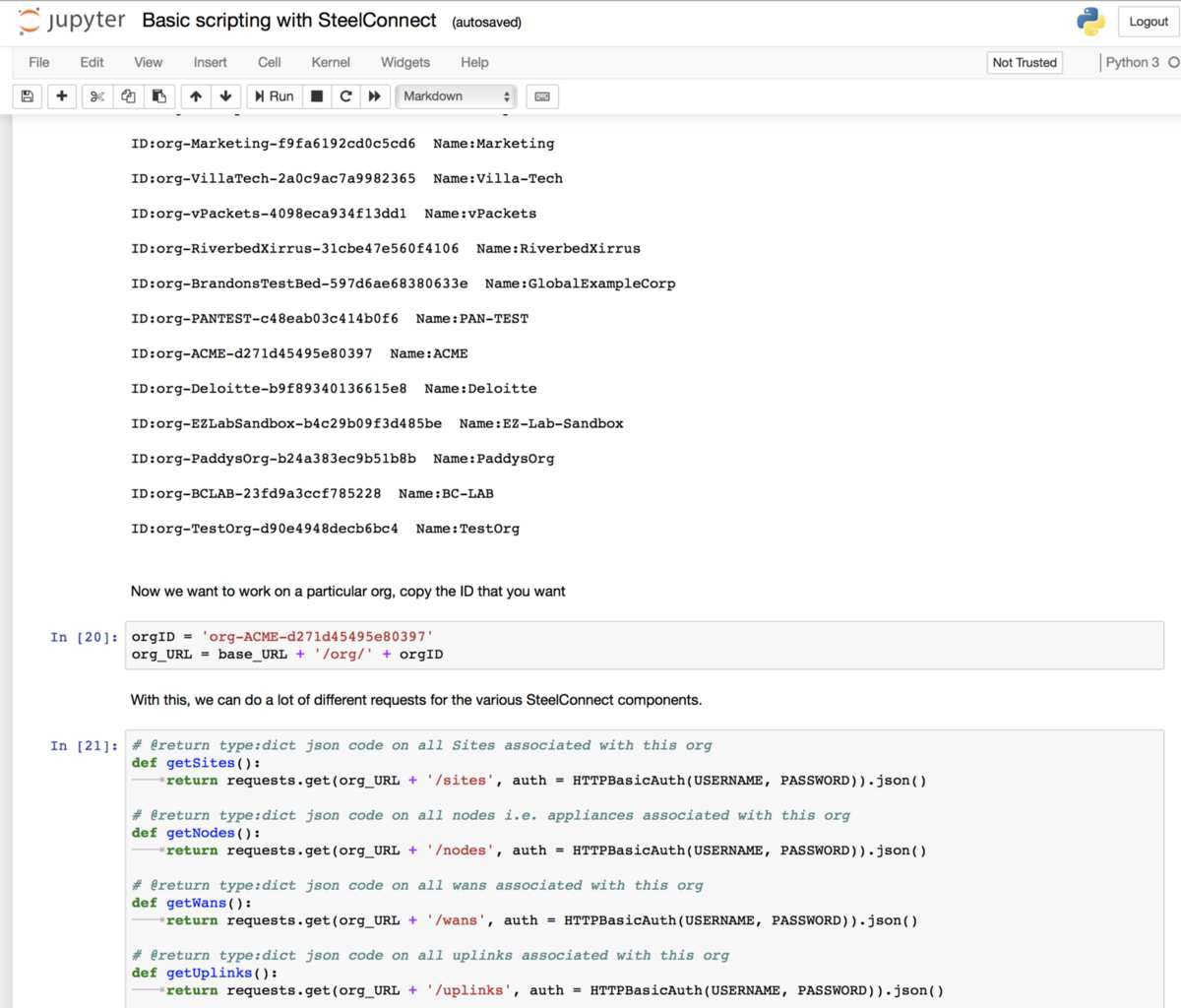The height and width of the screenshot is (1008, 1181).
Task: Click 'Now we want to work' markdown text
Action: 348,592
